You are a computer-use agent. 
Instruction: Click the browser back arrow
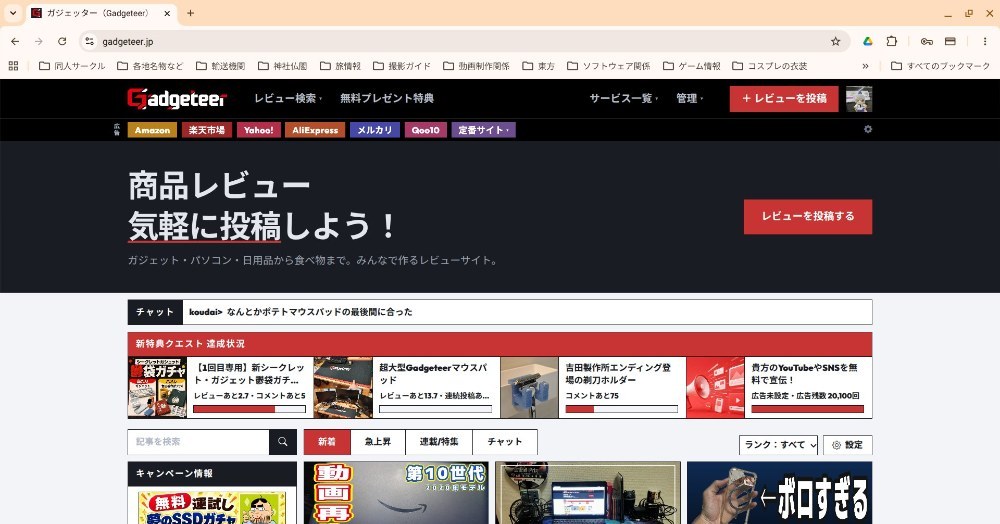click(15, 41)
